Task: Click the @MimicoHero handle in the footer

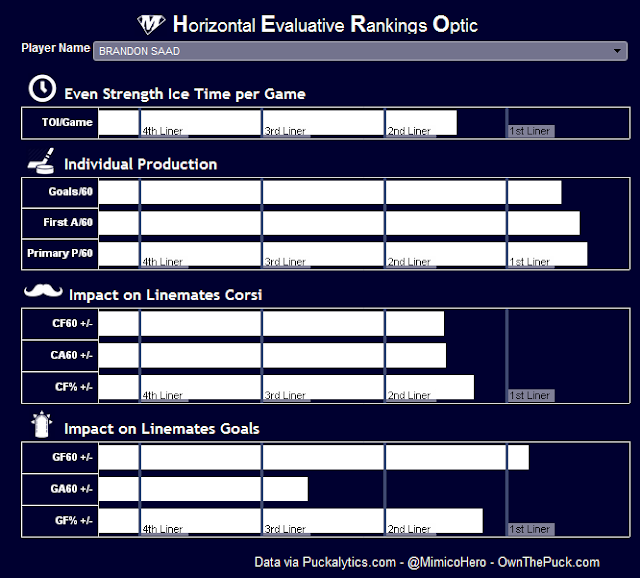Action: [x=447, y=562]
